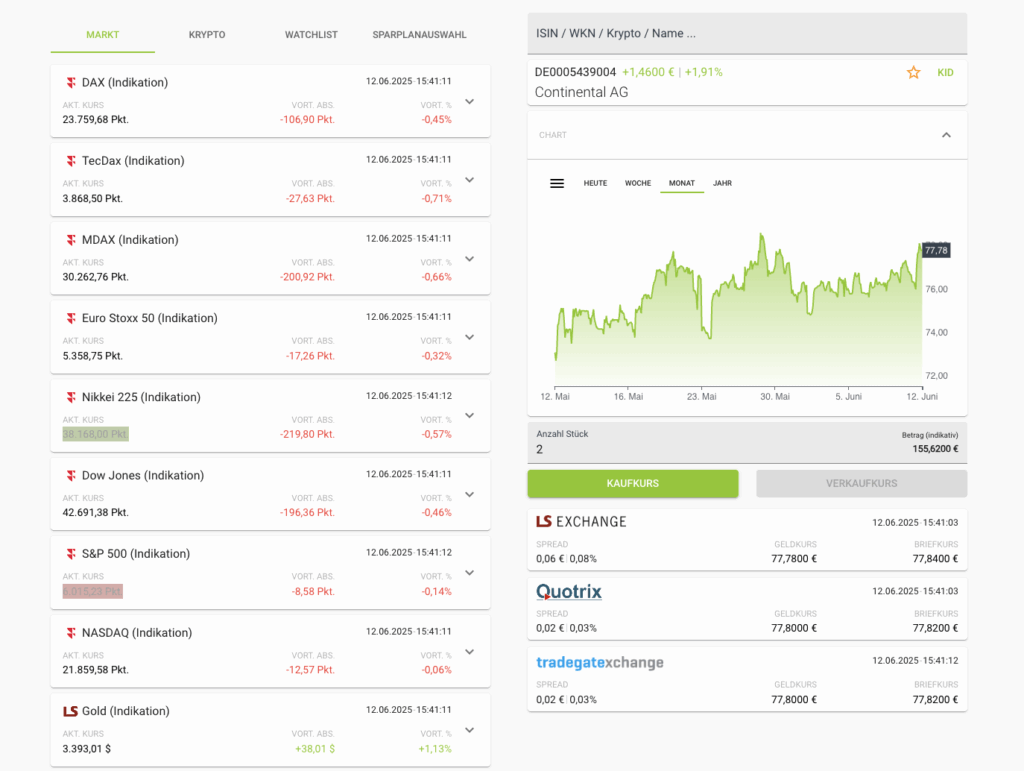Image resolution: width=1024 pixels, height=771 pixels.
Task: Click the Nikkei 225 logo icon
Action: point(71,397)
